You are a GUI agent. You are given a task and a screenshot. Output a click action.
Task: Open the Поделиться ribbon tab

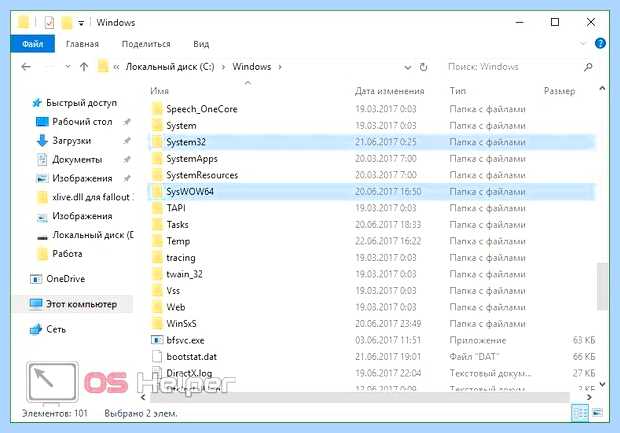[x=146, y=44]
